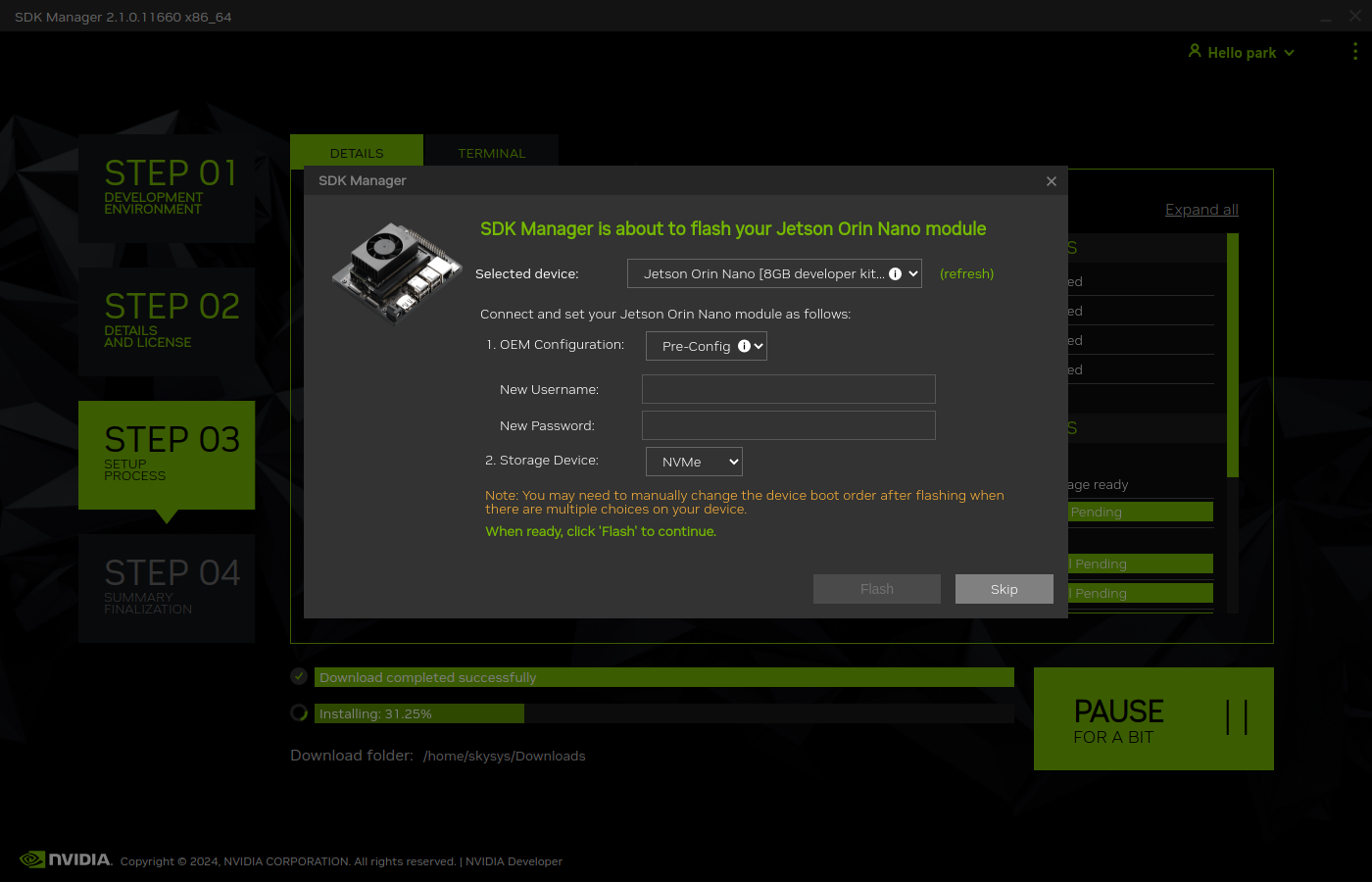Click the user profile icon beside Hello park
Screen dimensions: 1372x882
[x=1195, y=51]
